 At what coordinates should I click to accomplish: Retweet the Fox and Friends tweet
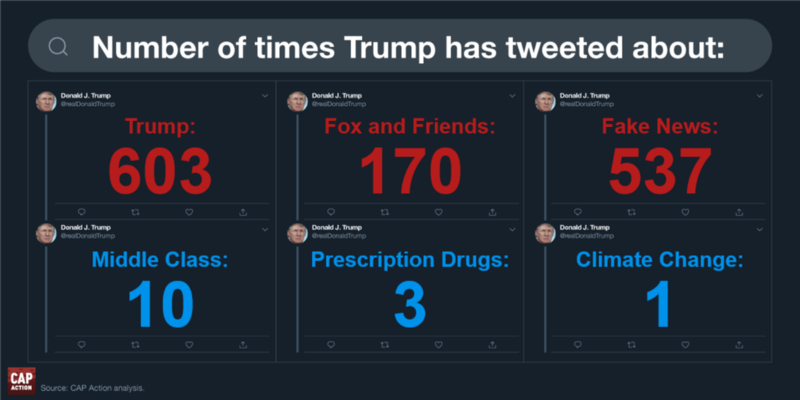coord(385,212)
